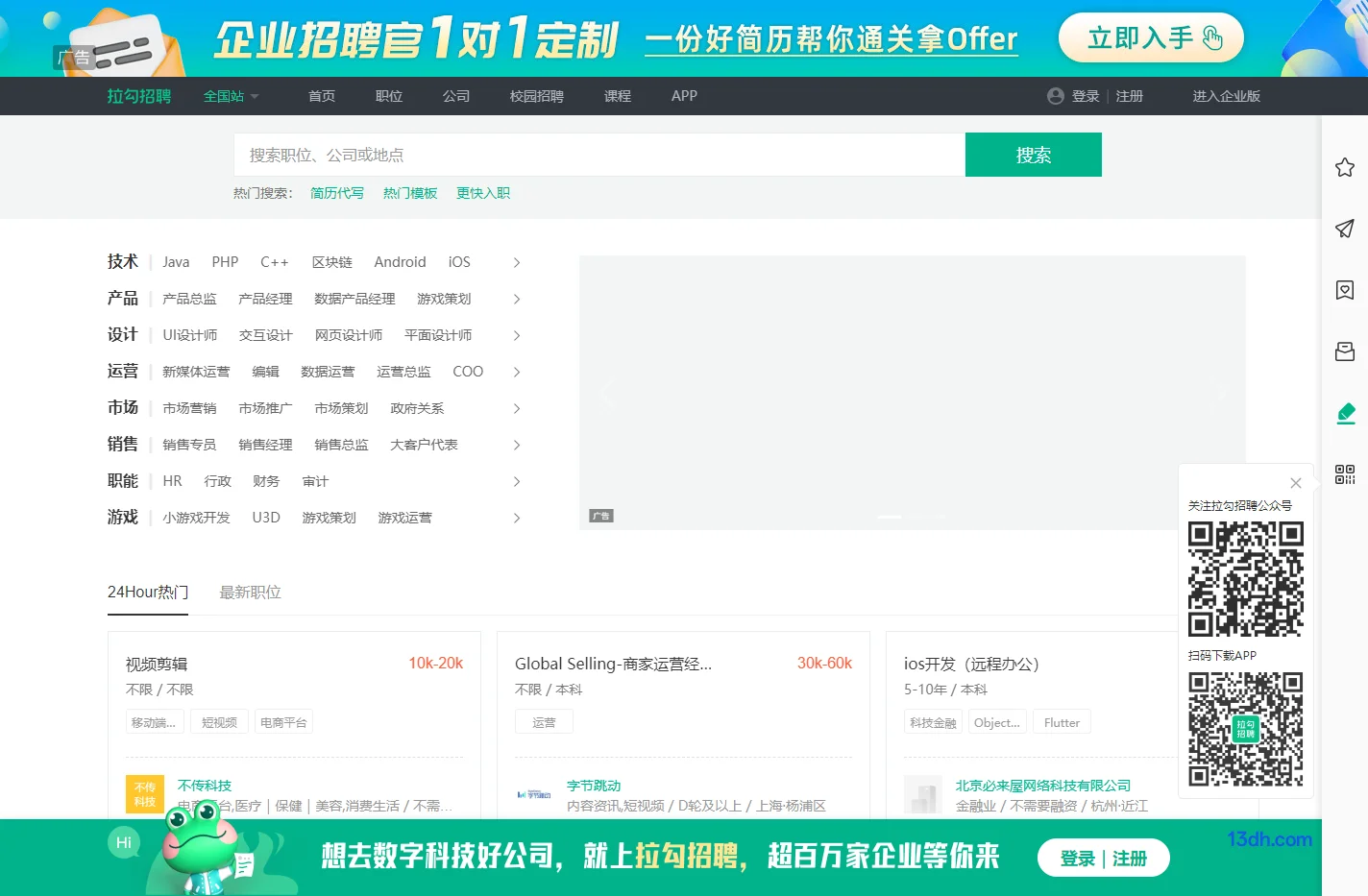Expand the 职能 category arrow
This screenshot has width=1368, height=896.
pyautogui.click(x=517, y=481)
